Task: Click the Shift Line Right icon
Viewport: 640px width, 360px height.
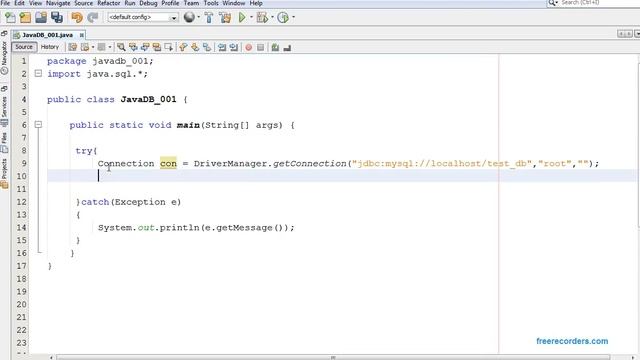Action: (233, 47)
